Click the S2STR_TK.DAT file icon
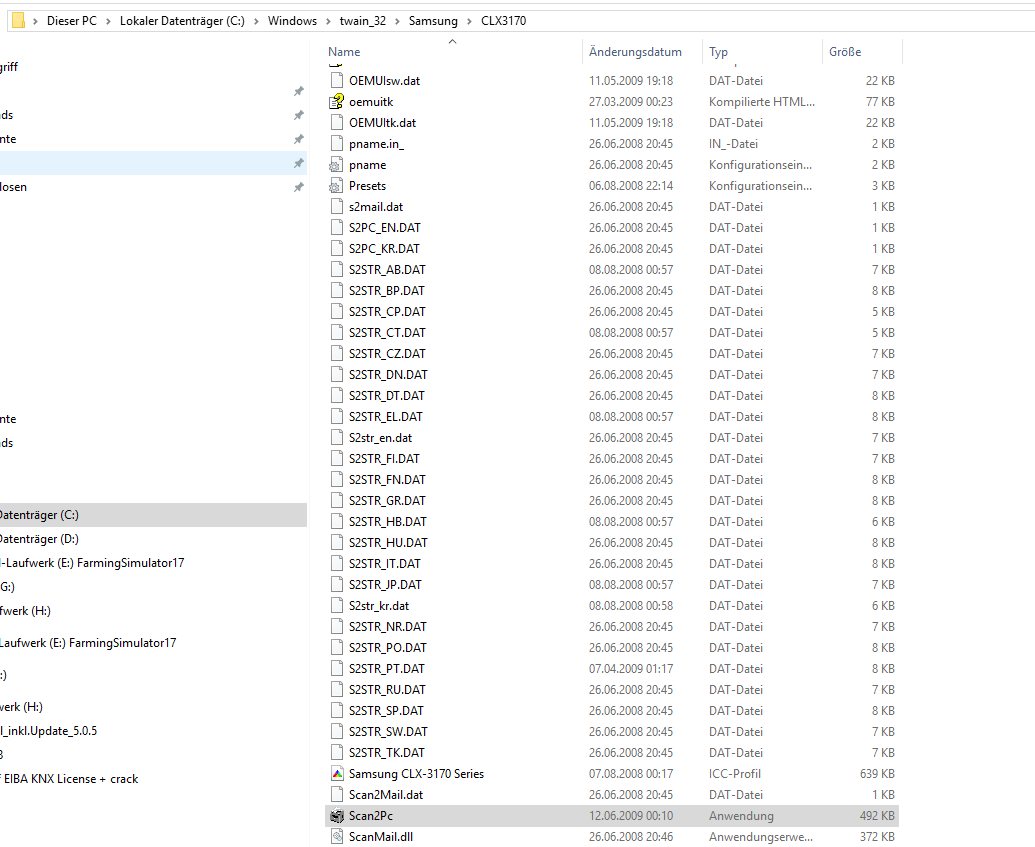1035x847 pixels. click(x=337, y=752)
